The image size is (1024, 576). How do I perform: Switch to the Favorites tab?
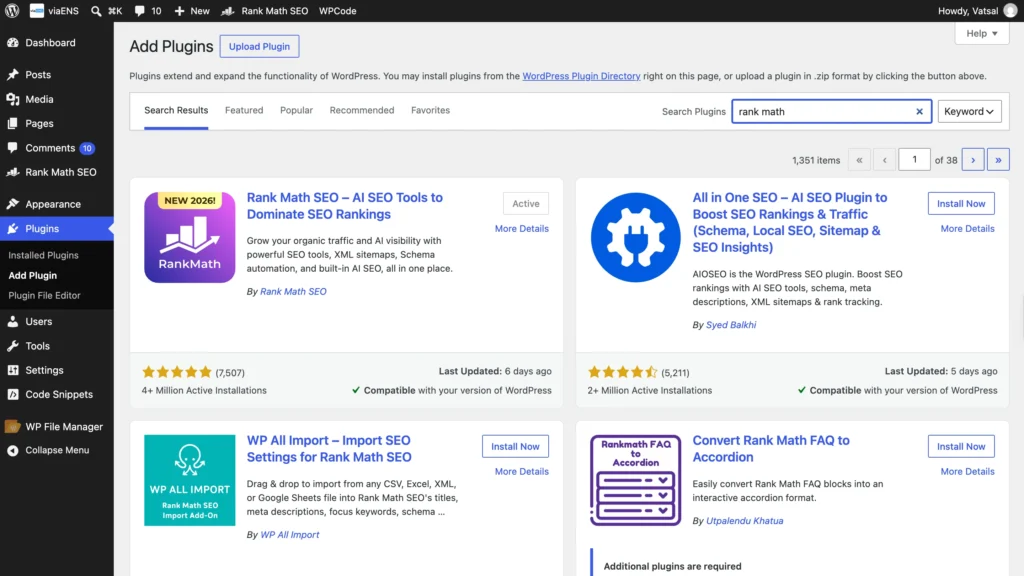[430, 110]
